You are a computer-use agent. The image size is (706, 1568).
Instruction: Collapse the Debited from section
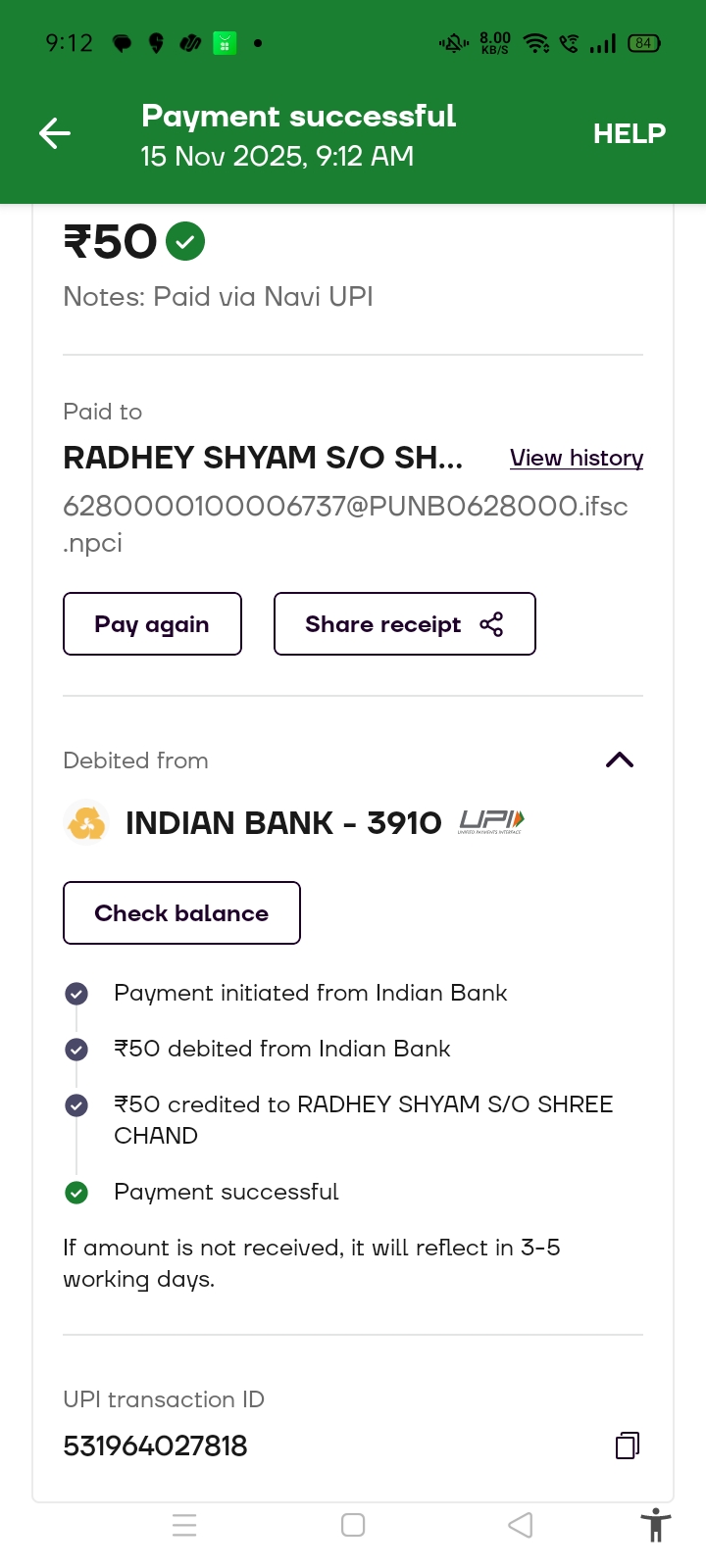point(620,760)
